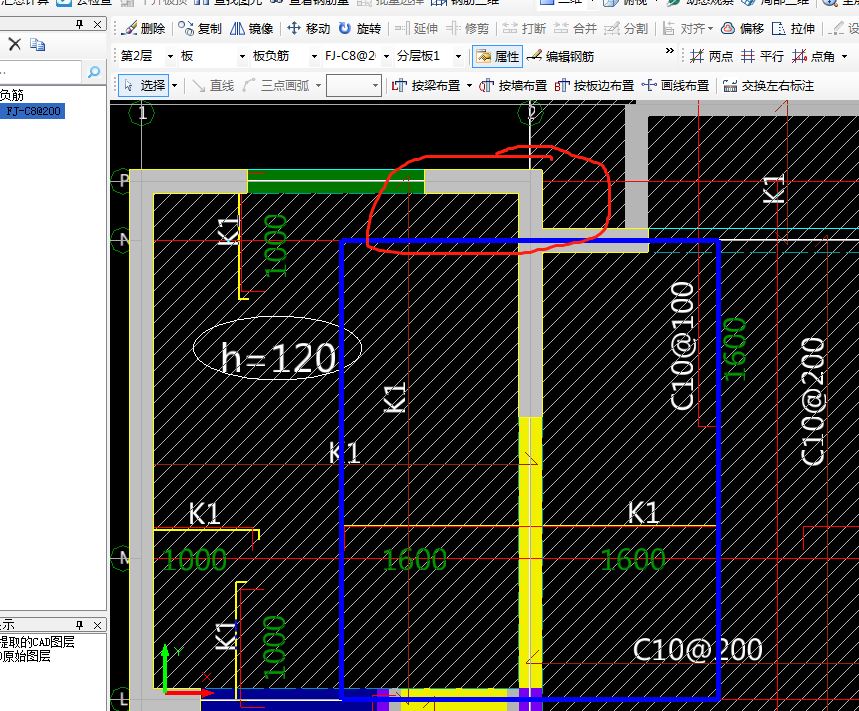The image size is (859, 711).
Task: Select the 复制 (copy) tool
Action: 201,28
